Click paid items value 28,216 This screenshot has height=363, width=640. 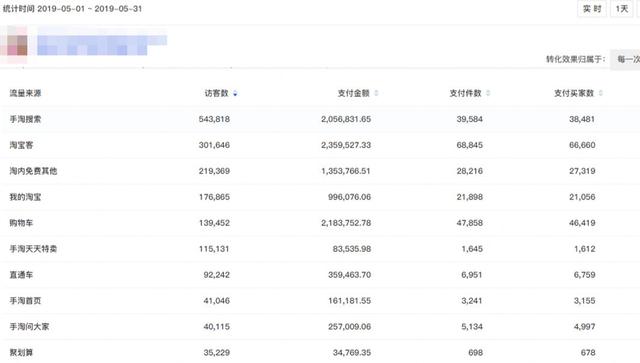pyautogui.click(x=470, y=171)
